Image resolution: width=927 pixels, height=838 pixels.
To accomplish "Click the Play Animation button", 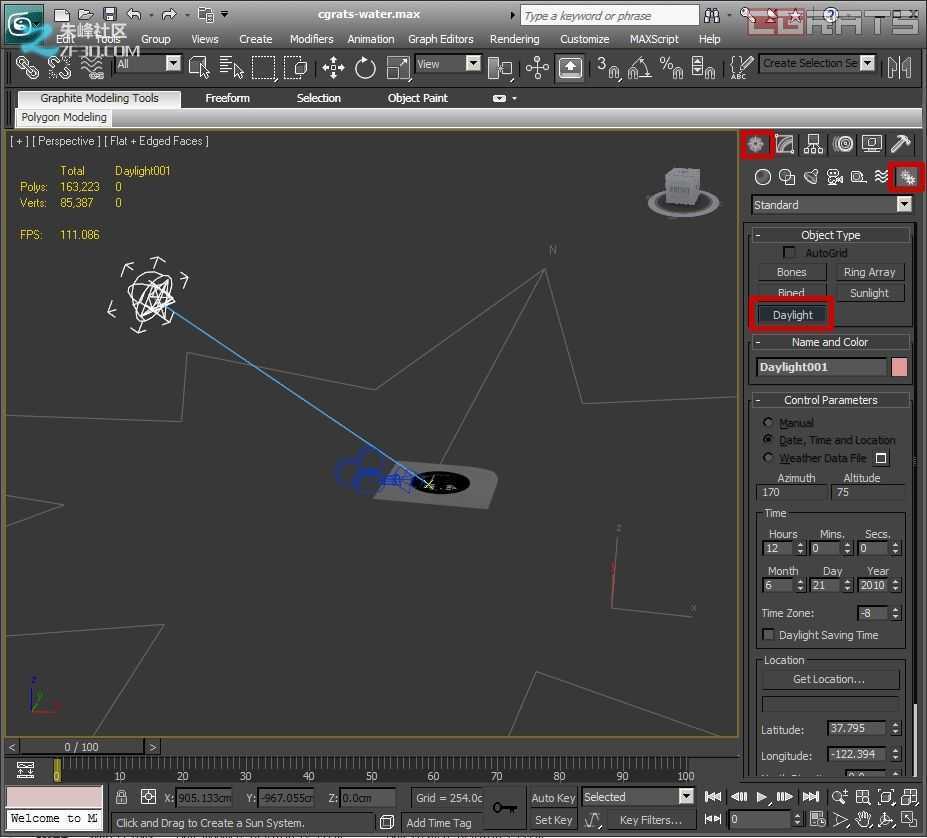I will click(761, 797).
